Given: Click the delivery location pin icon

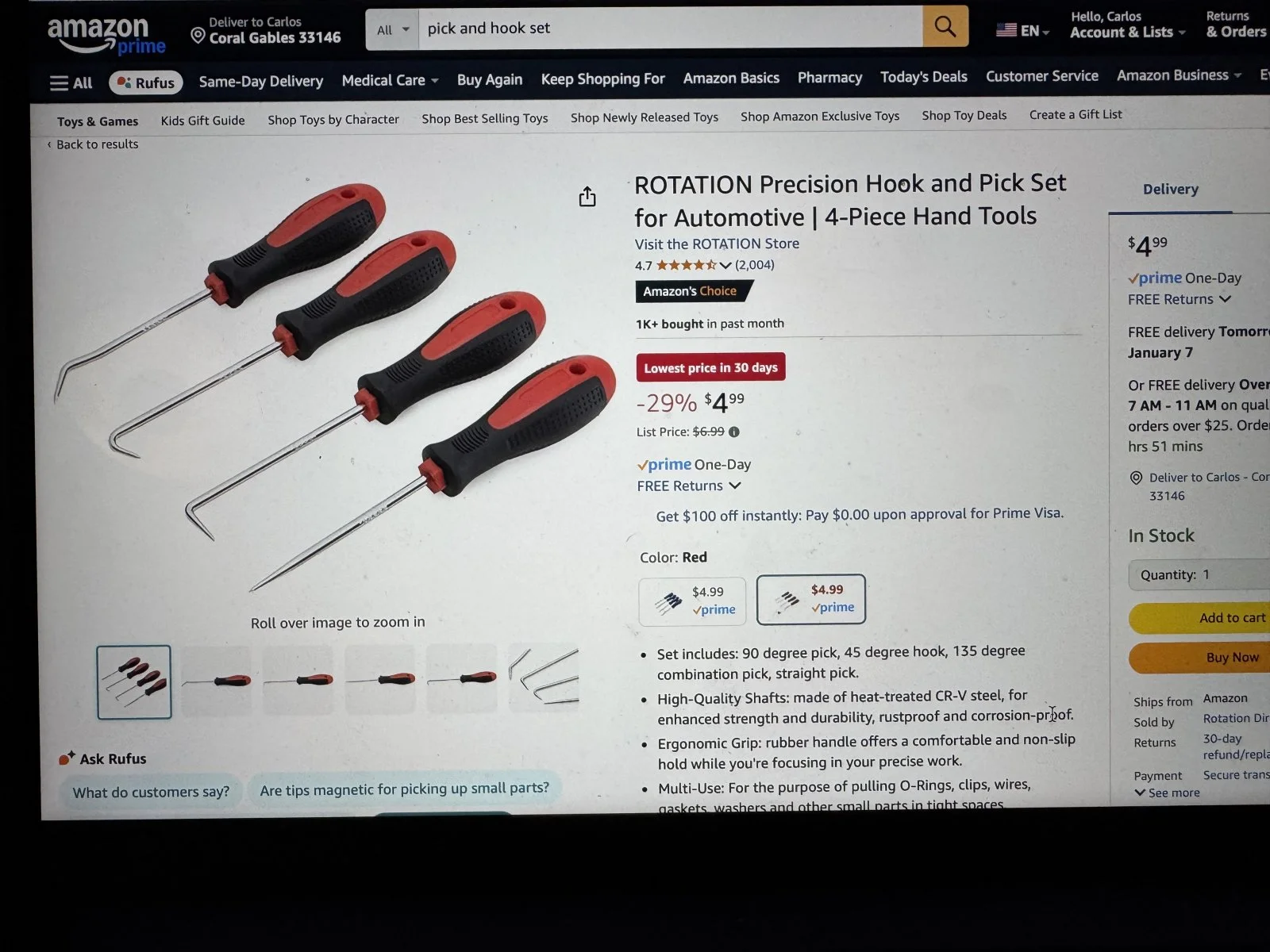Looking at the screenshot, I should coord(198,36).
